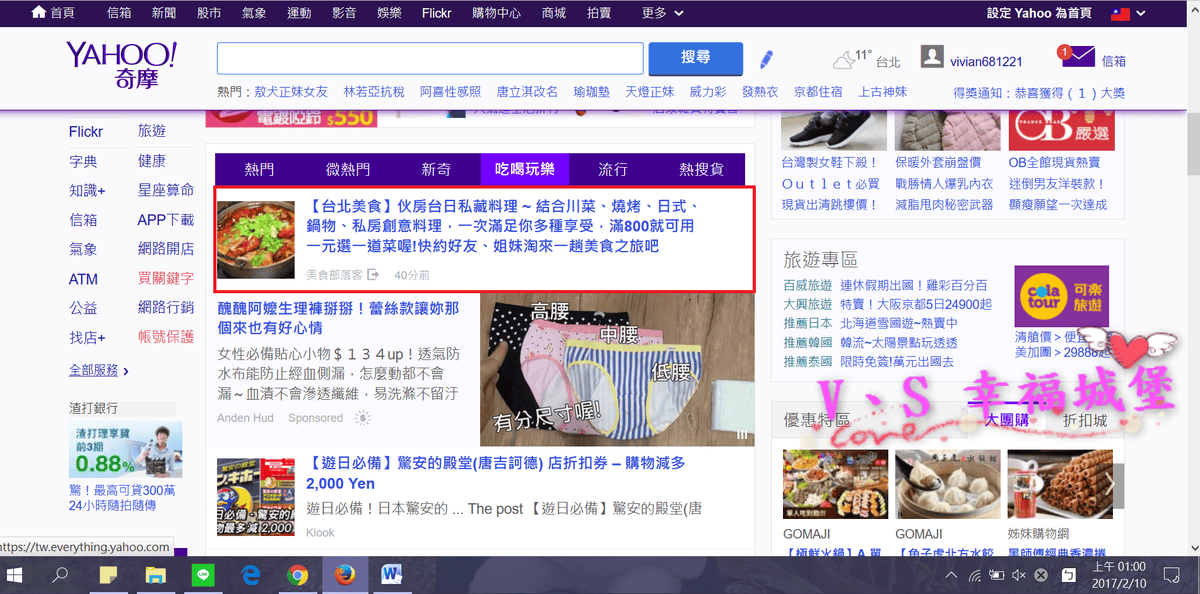Open the mail envelope icon with notification badge
This screenshot has height=594, width=1200.
tap(1077, 57)
